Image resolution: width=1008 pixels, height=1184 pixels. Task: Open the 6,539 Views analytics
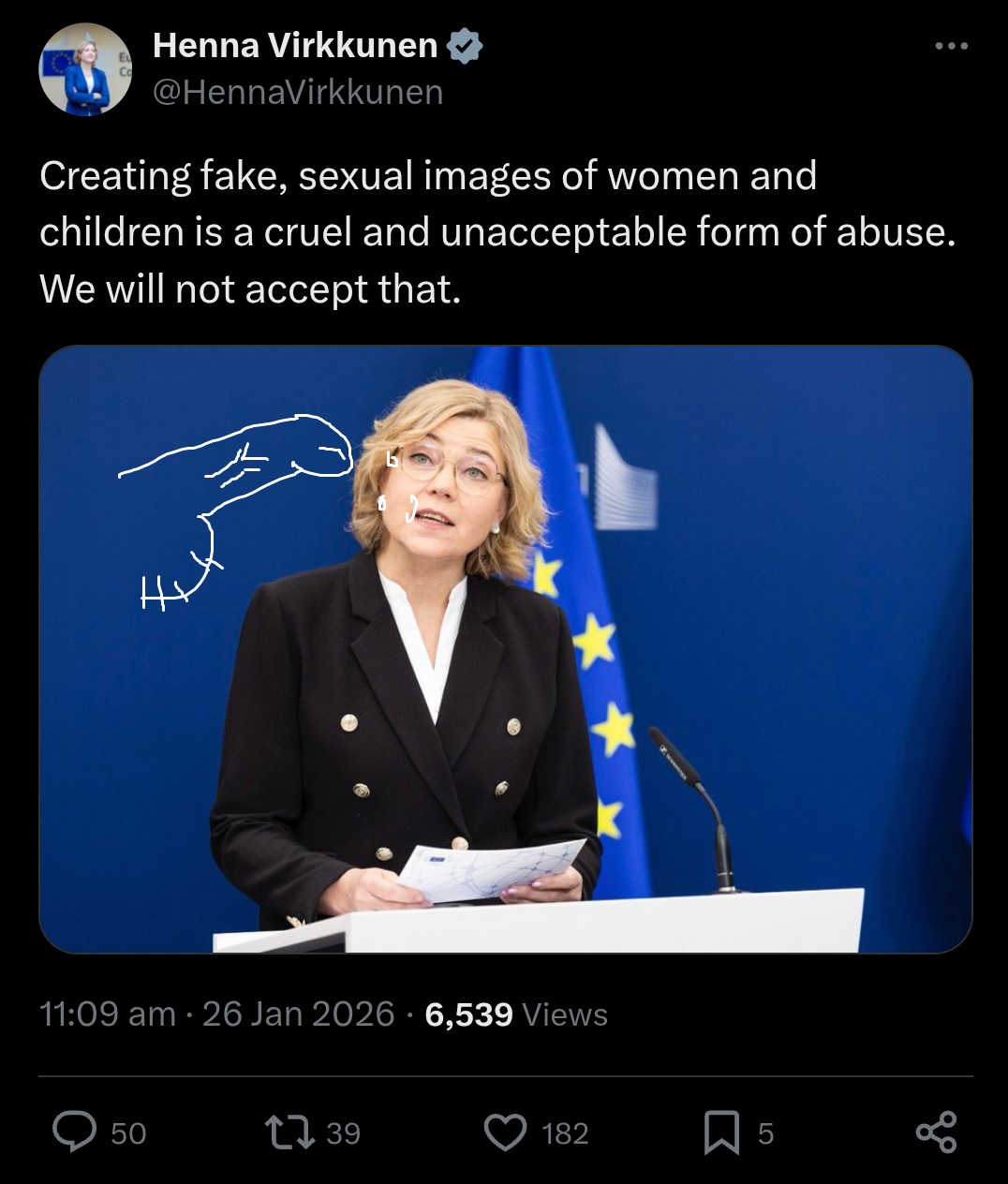coord(516,1014)
